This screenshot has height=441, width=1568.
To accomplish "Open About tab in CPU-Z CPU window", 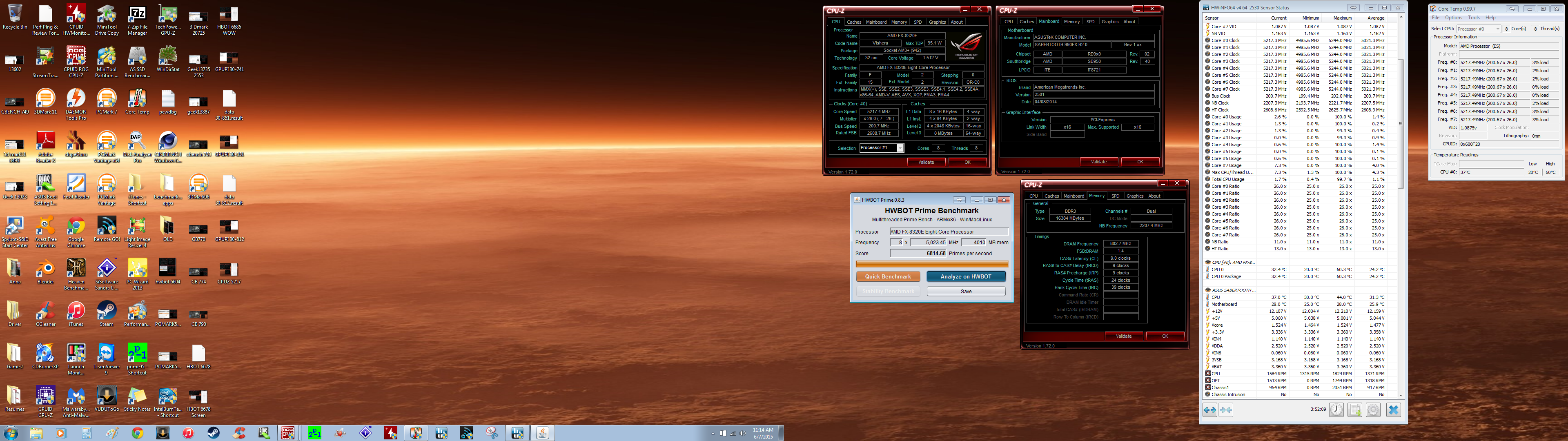I will [957, 22].
